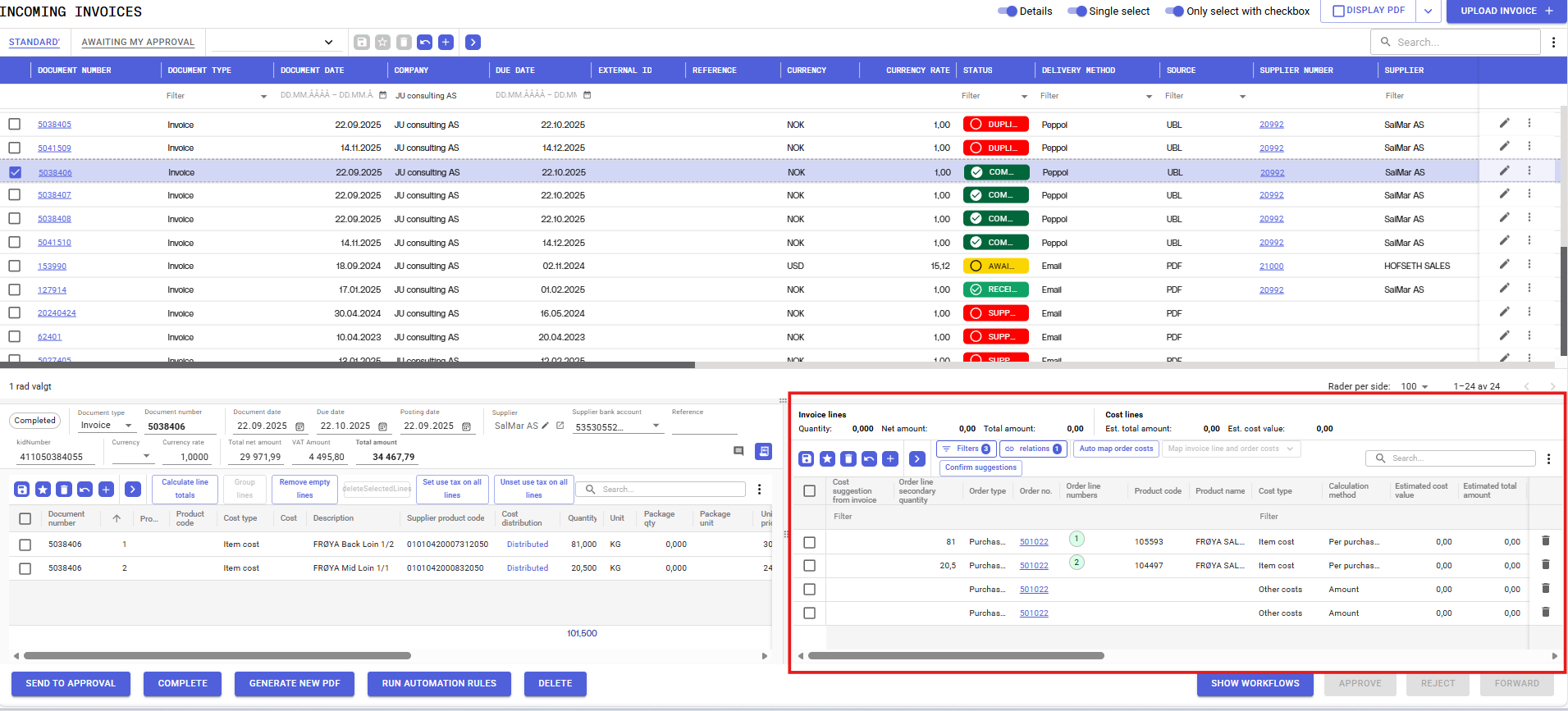Click the cost lines horizontal scrollbar

click(x=956, y=656)
